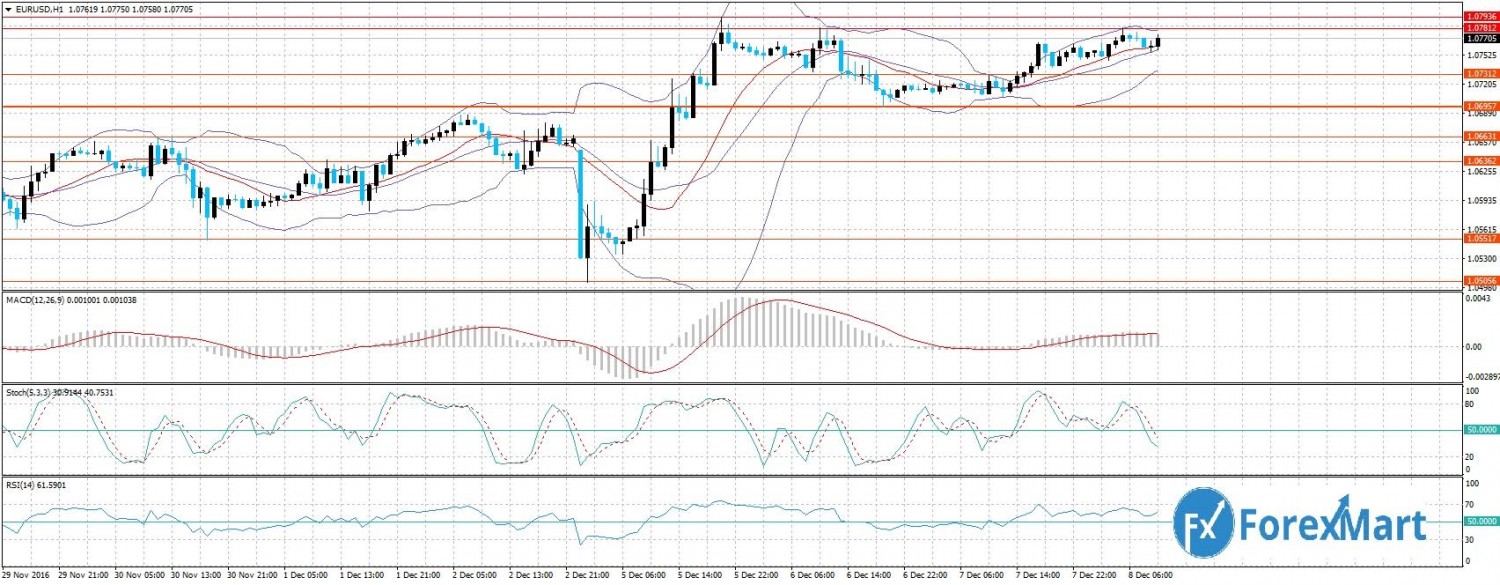The image size is (1500, 585).
Task: Select the 1.07312 orange level tag
Action: pos(1480,74)
